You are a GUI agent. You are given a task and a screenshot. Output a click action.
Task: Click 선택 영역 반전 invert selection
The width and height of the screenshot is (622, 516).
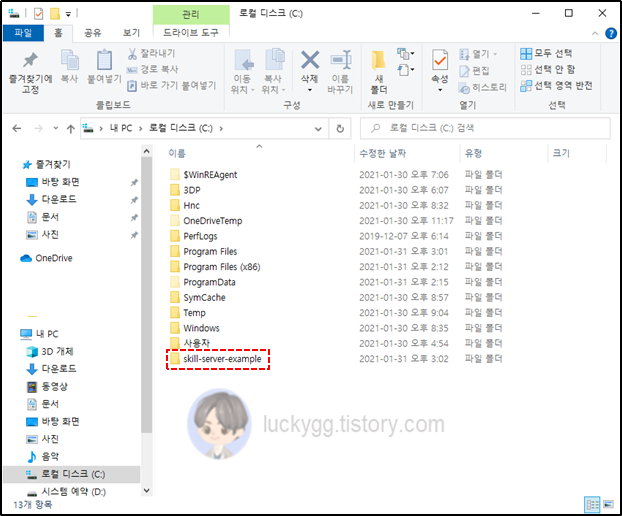(557, 86)
